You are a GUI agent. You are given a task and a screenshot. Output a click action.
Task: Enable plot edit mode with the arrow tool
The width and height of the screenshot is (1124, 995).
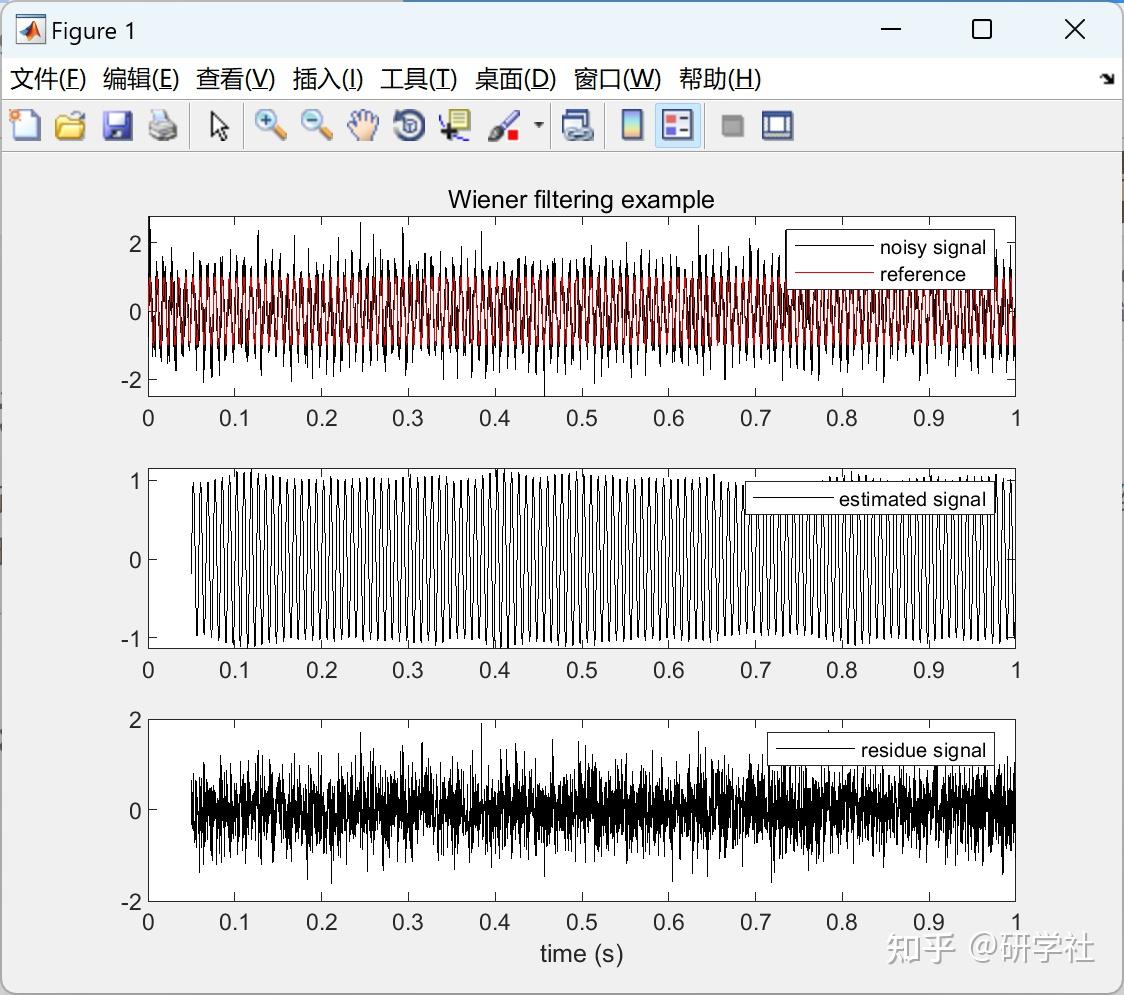point(217,125)
